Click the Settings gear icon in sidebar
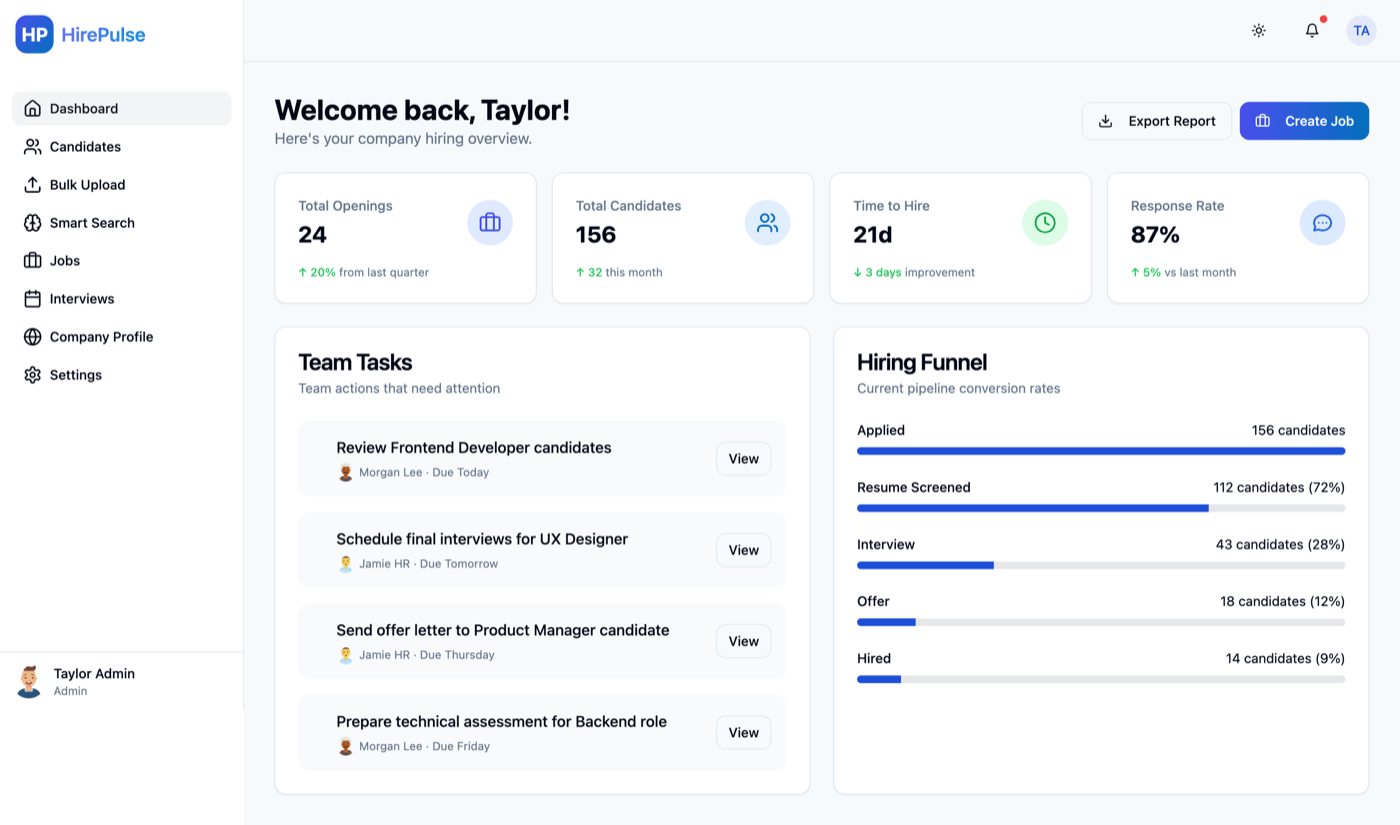The width and height of the screenshot is (1400, 825). click(x=32, y=374)
